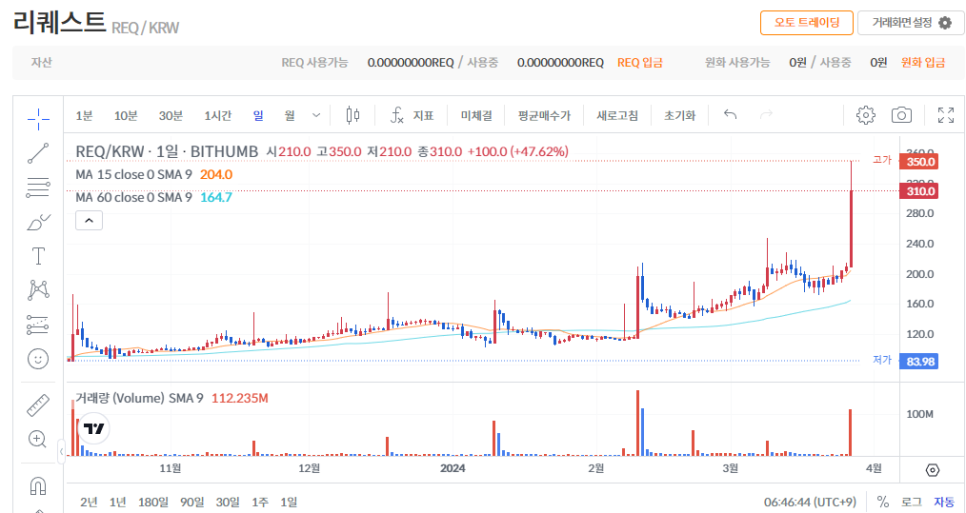This screenshot has width=966, height=513.
Task: Set chart range to 90일
Action: (192, 502)
